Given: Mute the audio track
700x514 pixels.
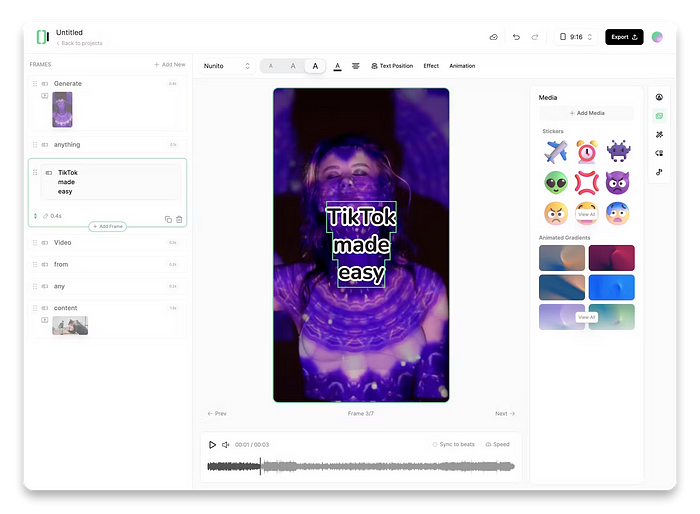Looking at the screenshot, I should pyautogui.click(x=225, y=445).
